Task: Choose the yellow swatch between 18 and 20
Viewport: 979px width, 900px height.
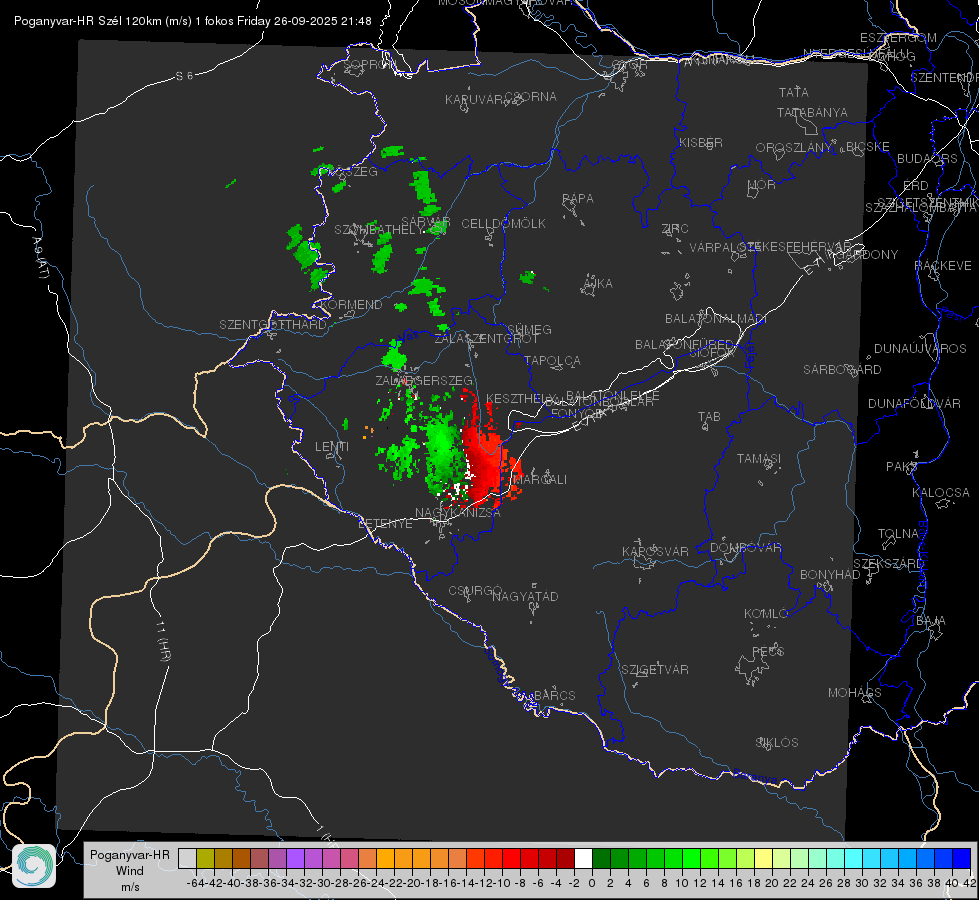Action: (763, 858)
